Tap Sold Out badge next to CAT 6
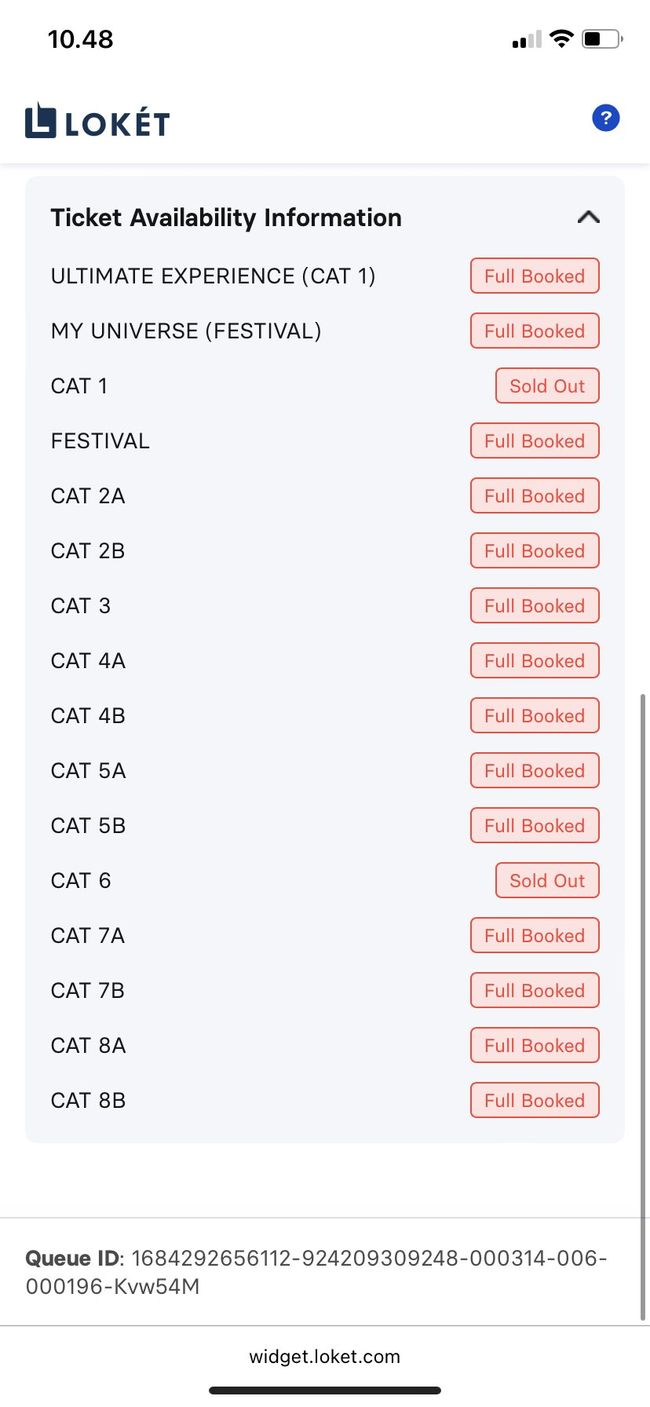This screenshot has height=1407, width=650. [x=547, y=881]
